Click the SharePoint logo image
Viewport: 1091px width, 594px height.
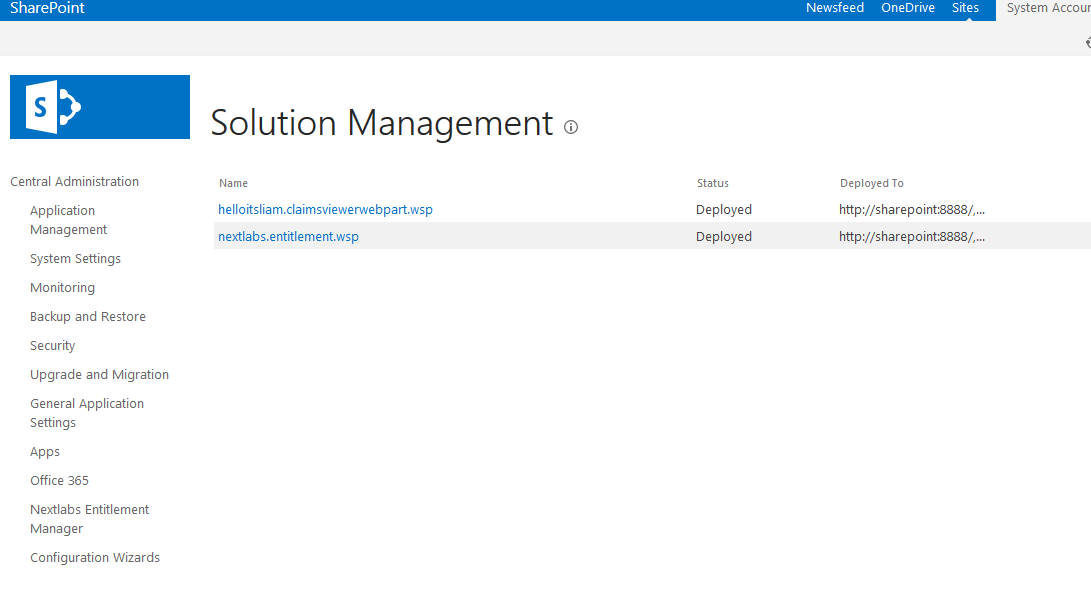tap(99, 107)
